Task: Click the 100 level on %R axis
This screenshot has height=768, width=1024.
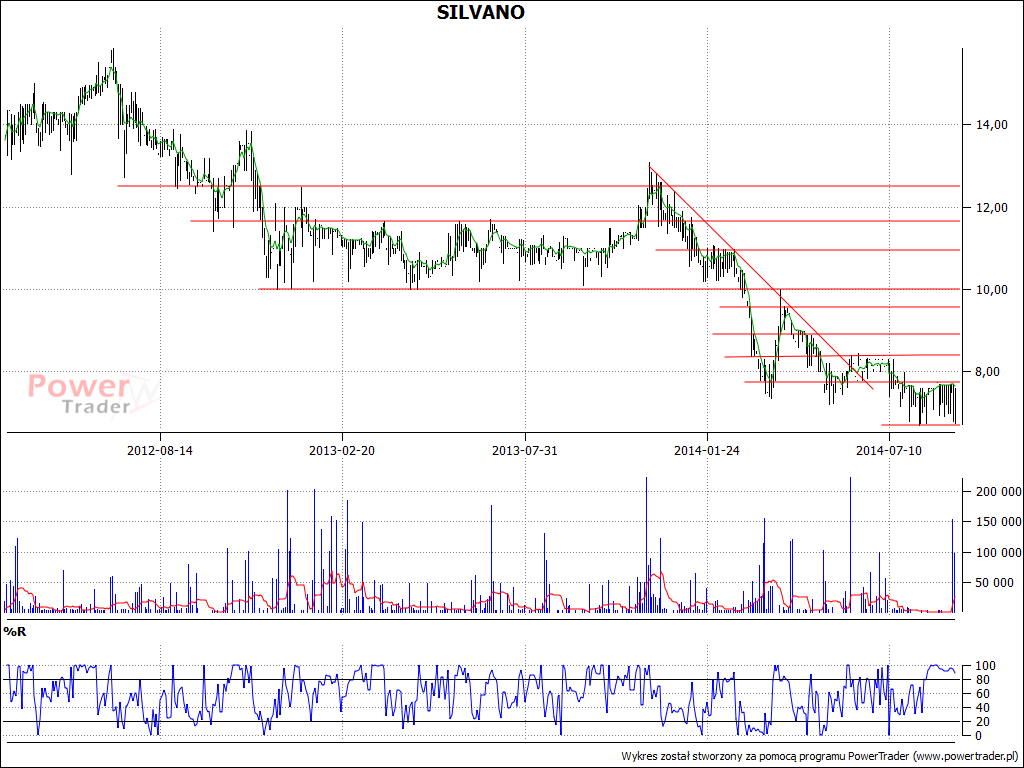Action: click(x=985, y=666)
